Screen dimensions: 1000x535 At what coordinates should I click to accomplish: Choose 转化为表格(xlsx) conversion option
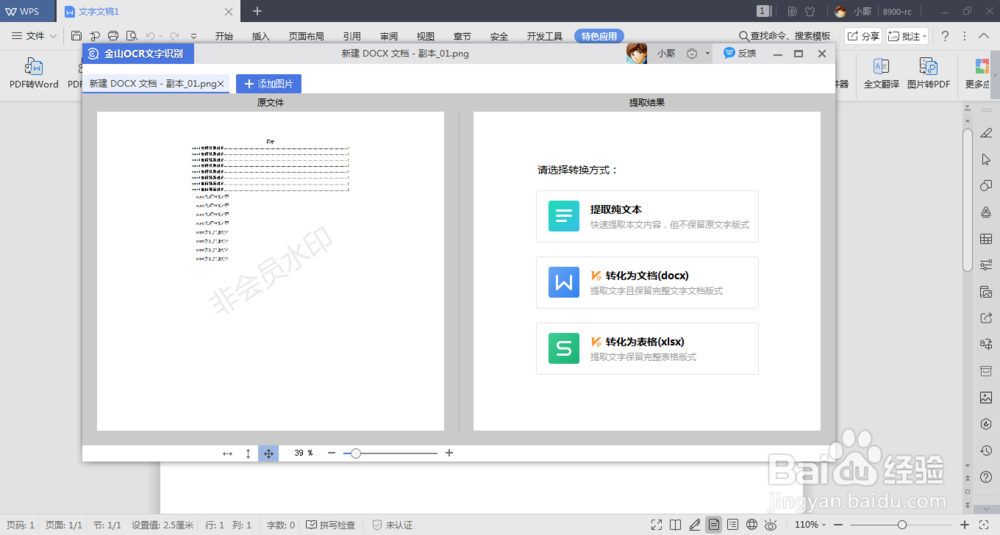coord(647,348)
